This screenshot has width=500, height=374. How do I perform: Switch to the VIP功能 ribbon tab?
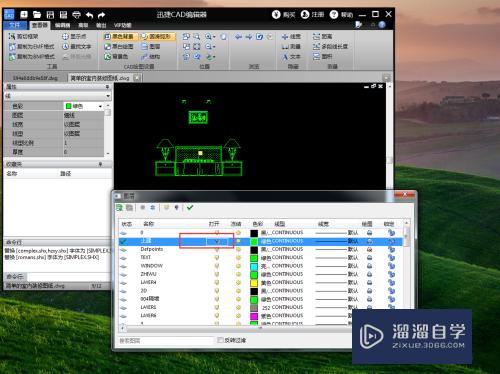(122, 25)
